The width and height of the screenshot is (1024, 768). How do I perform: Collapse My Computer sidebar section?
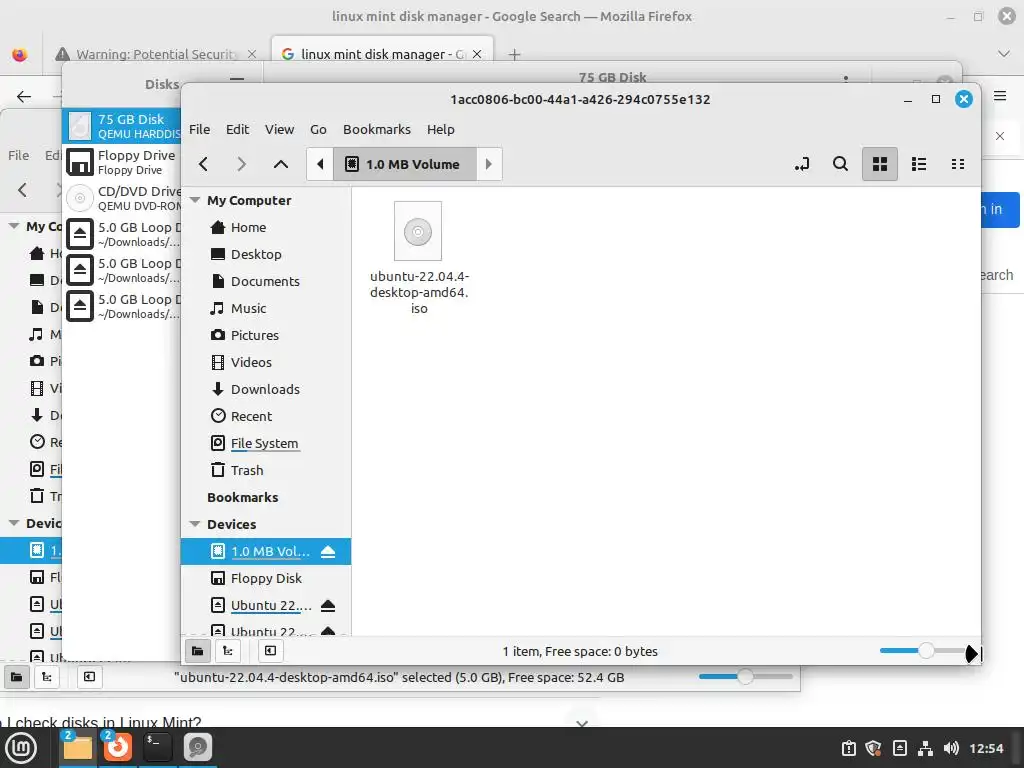coord(195,200)
